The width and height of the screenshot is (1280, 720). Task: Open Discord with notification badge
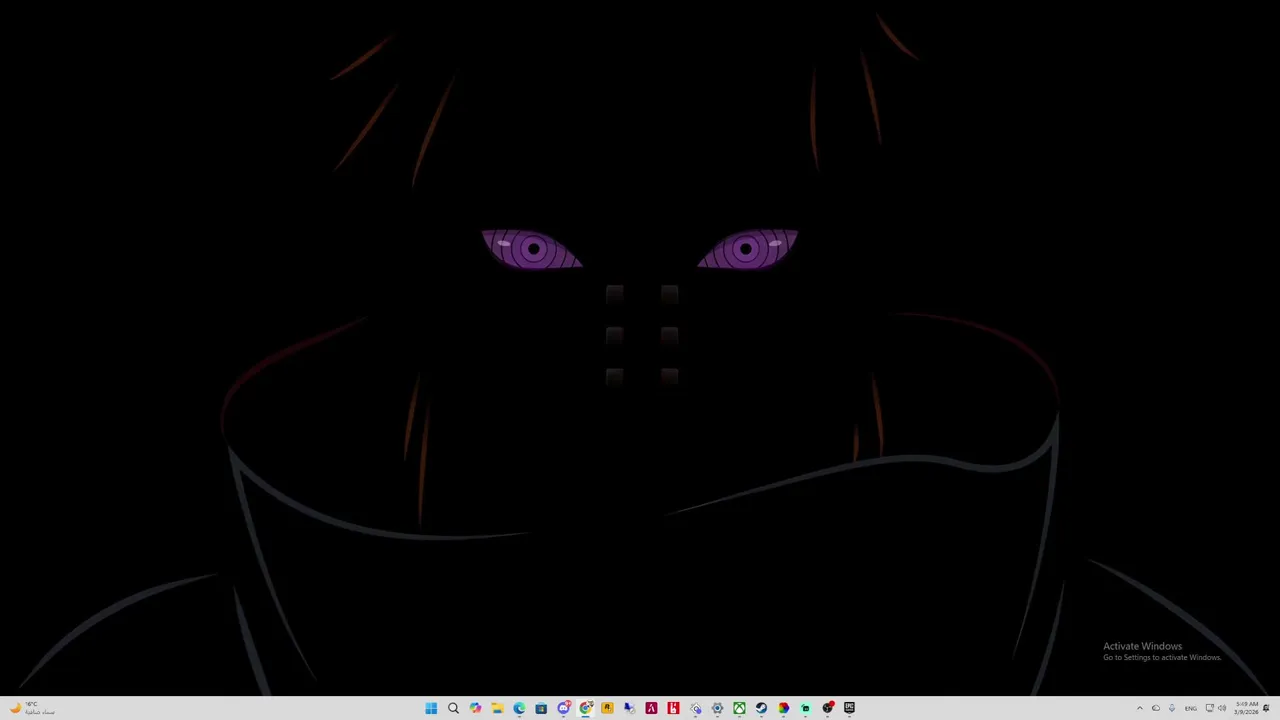564,708
